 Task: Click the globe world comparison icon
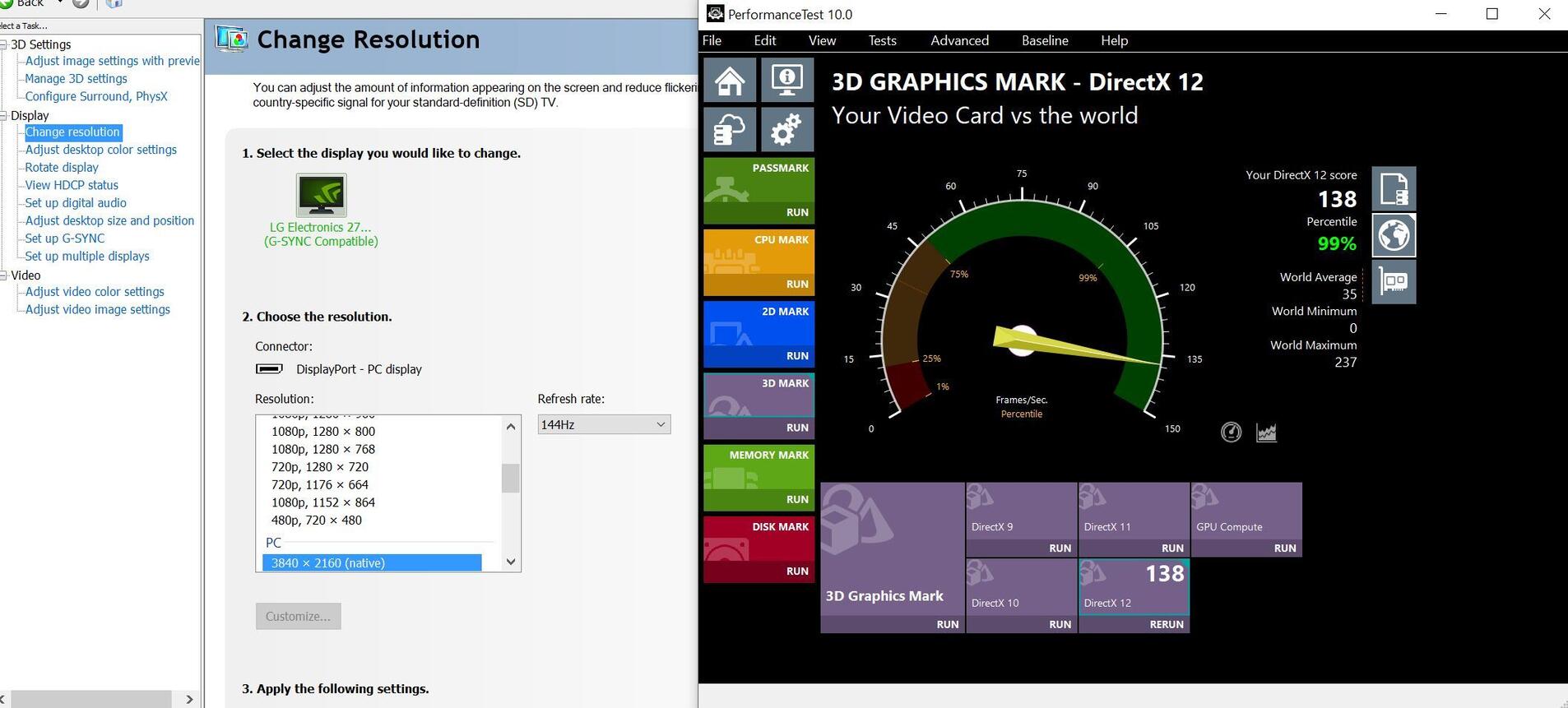coord(1394,236)
